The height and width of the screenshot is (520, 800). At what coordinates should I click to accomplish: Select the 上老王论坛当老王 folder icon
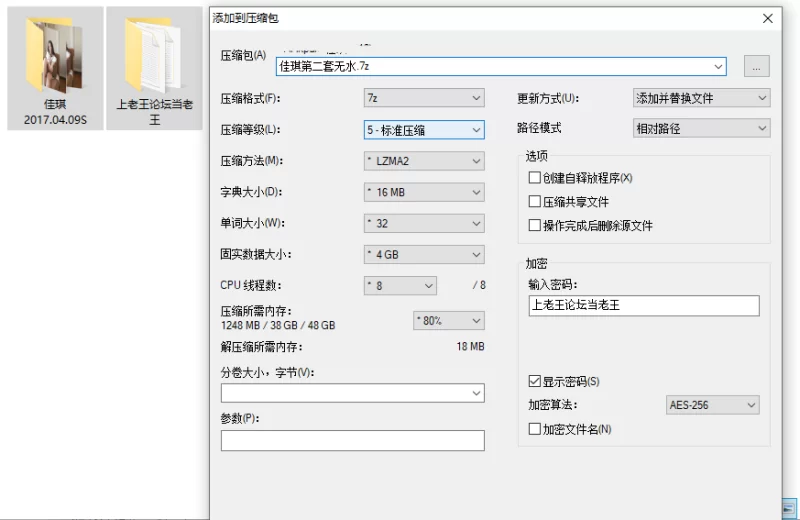click(155, 68)
